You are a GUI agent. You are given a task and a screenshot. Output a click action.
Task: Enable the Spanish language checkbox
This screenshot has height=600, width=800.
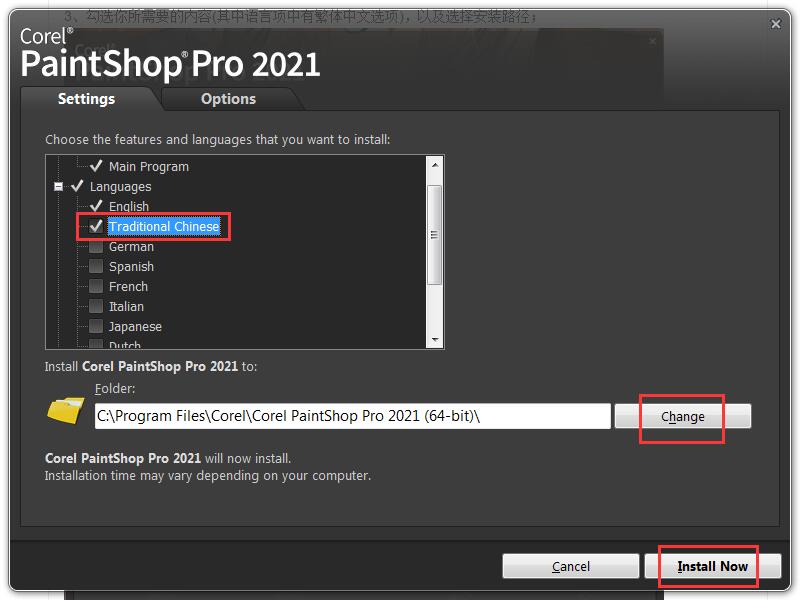(x=96, y=266)
